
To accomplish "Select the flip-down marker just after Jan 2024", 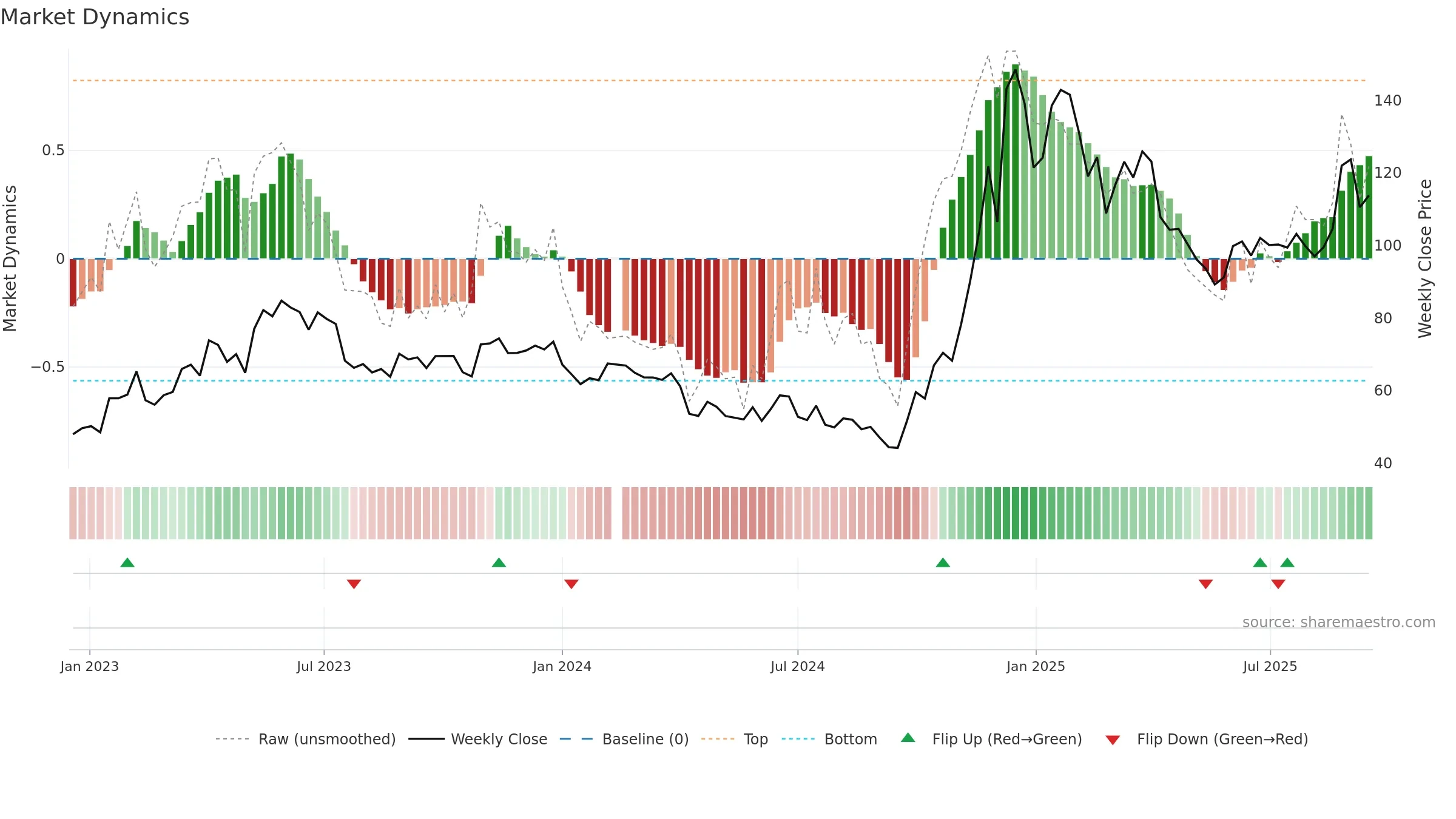I will click(571, 584).
